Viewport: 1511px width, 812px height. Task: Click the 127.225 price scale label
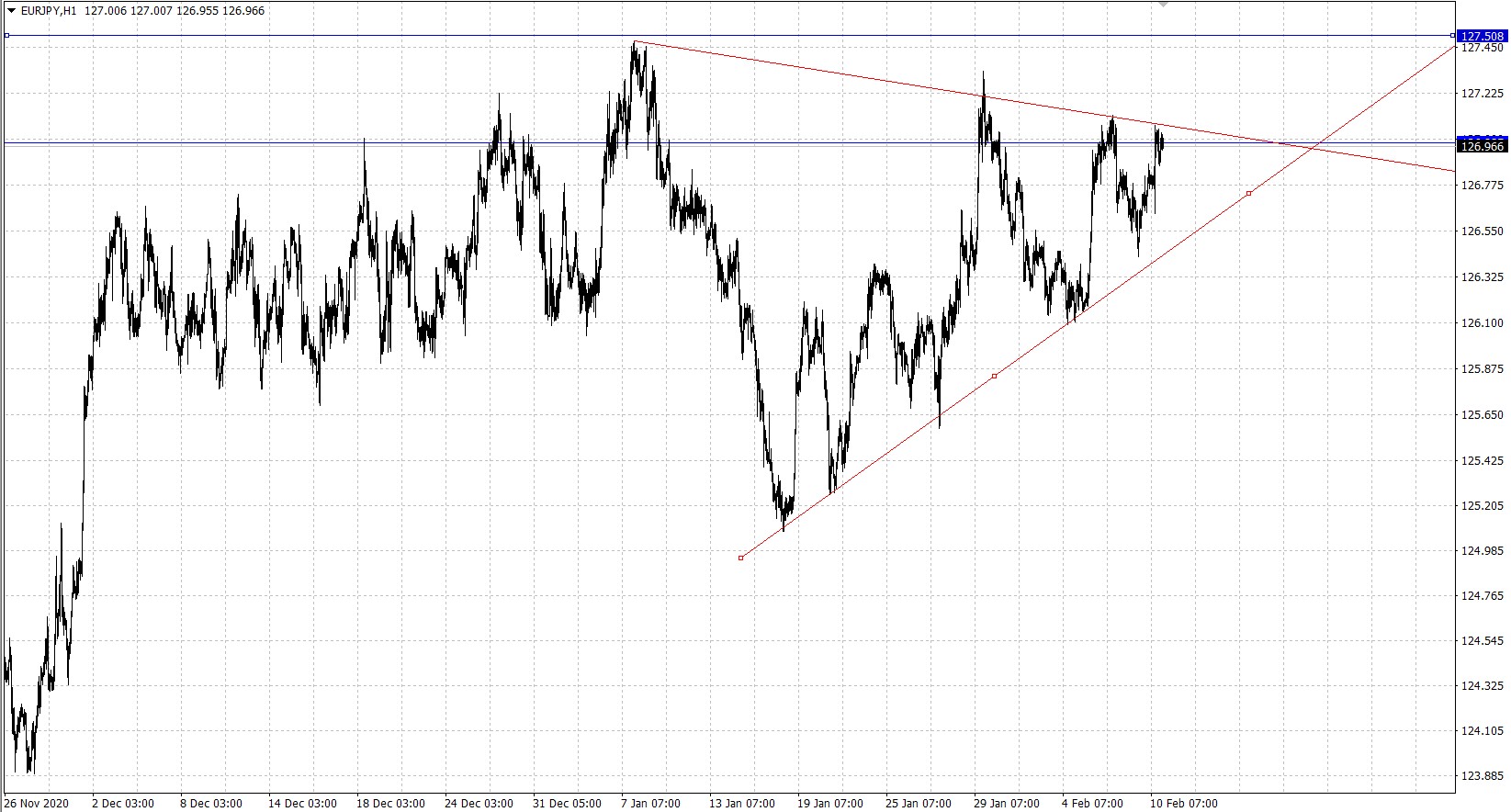(1483, 94)
